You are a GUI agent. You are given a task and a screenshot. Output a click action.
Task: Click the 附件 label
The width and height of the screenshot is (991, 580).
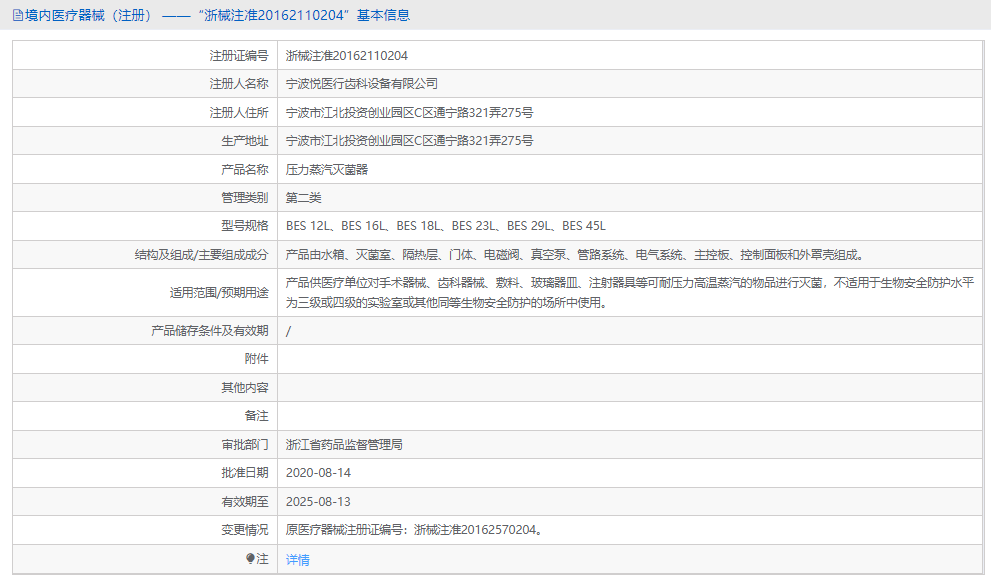pyautogui.click(x=257, y=359)
